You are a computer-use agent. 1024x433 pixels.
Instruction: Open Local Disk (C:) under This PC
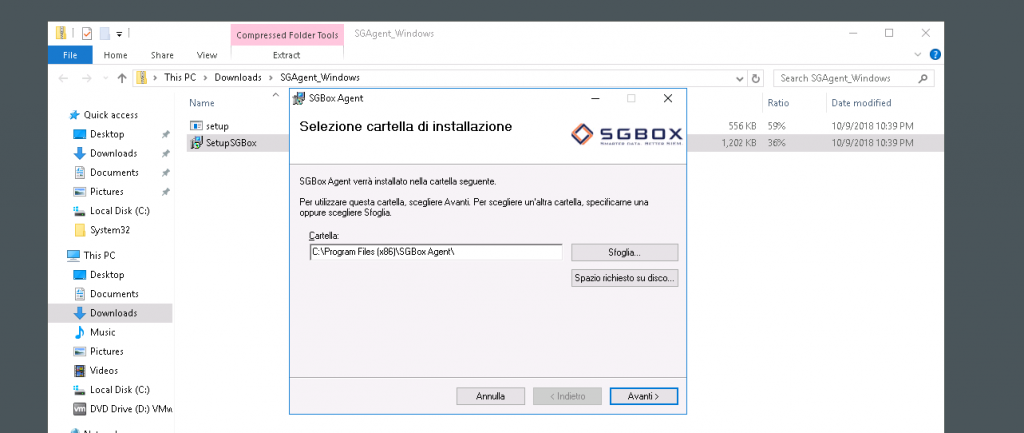(120, 389)
